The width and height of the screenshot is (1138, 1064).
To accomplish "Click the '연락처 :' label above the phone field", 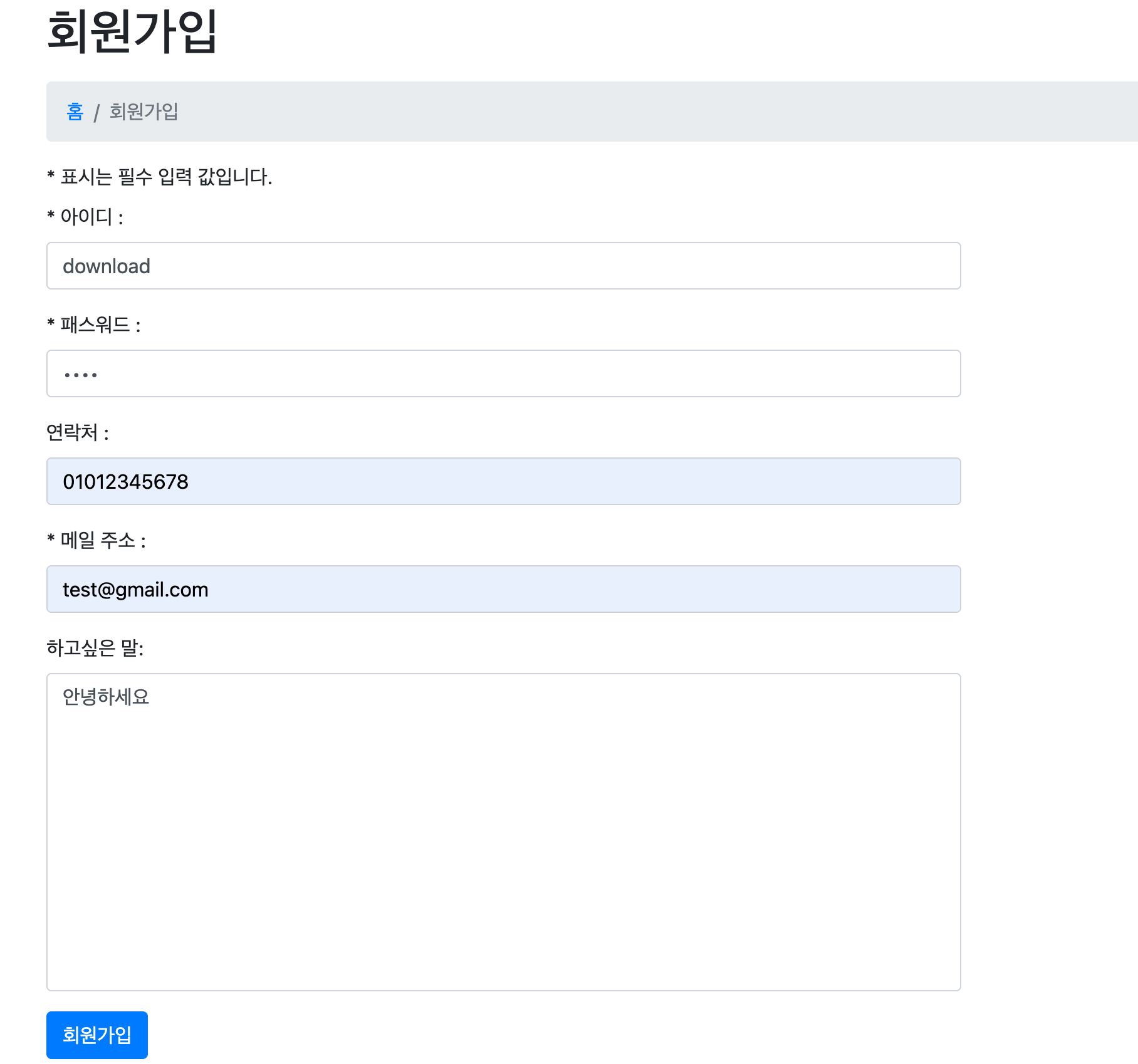I will pyautogui.click(x=77, y=431).
